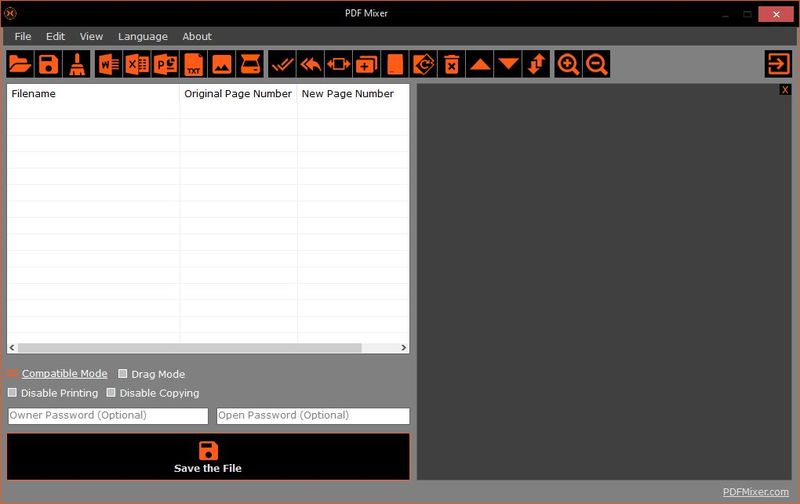Click the exit arrow icon at toolbar right
Image resolution: width=800 pixels, height=504 pixels.
pyautogui.click(x=778, y=64)
